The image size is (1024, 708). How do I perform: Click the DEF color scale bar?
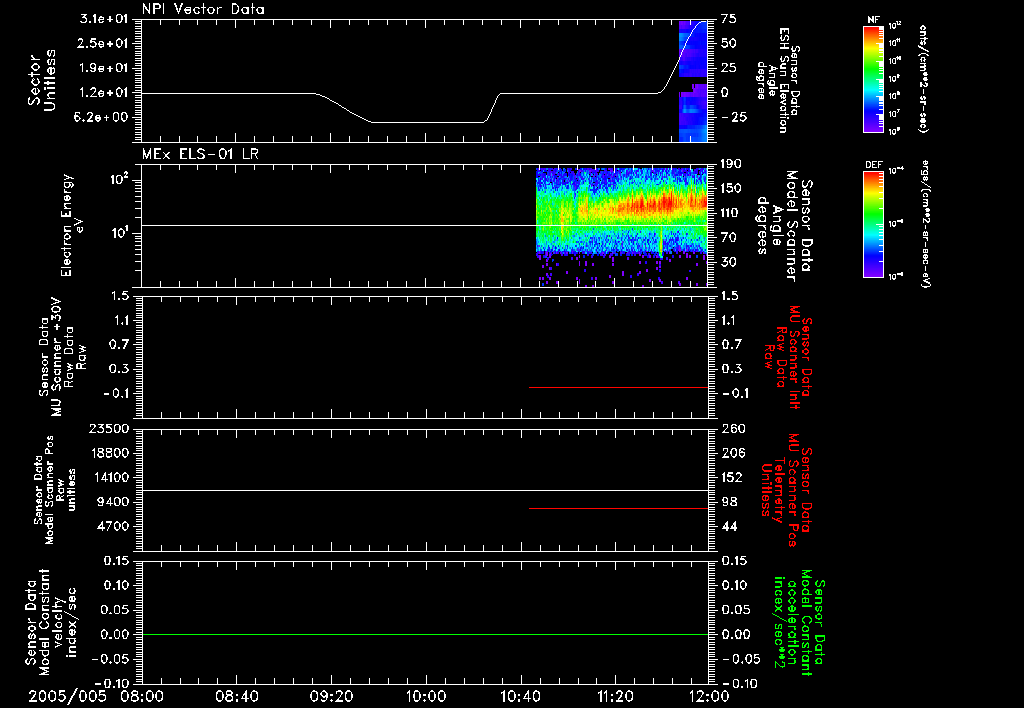(873, 223)
